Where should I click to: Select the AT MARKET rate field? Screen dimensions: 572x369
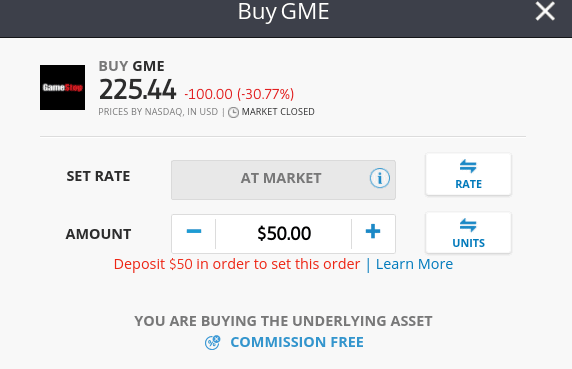coord(283,180)
